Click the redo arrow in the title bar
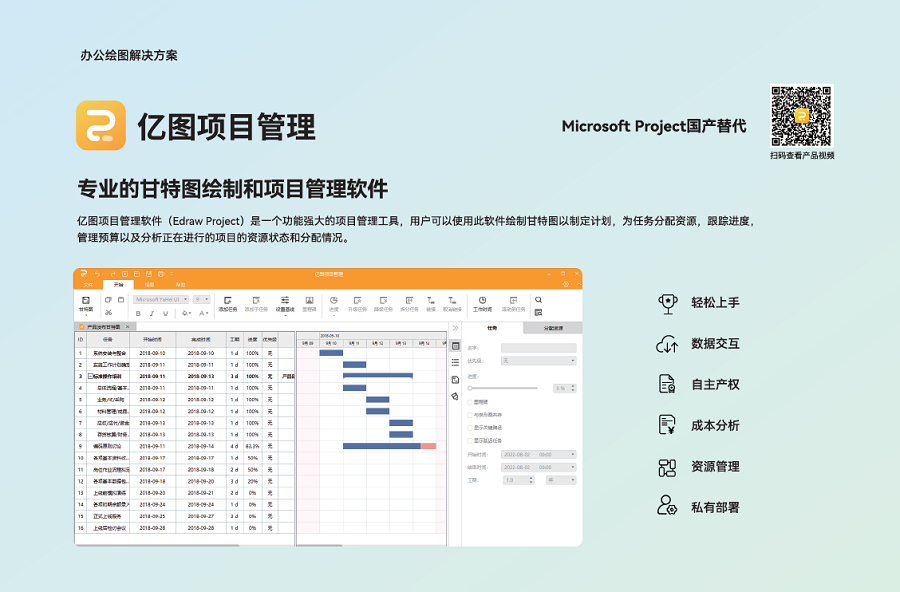This screenshot has width=900, height=592. pos(112,274)
